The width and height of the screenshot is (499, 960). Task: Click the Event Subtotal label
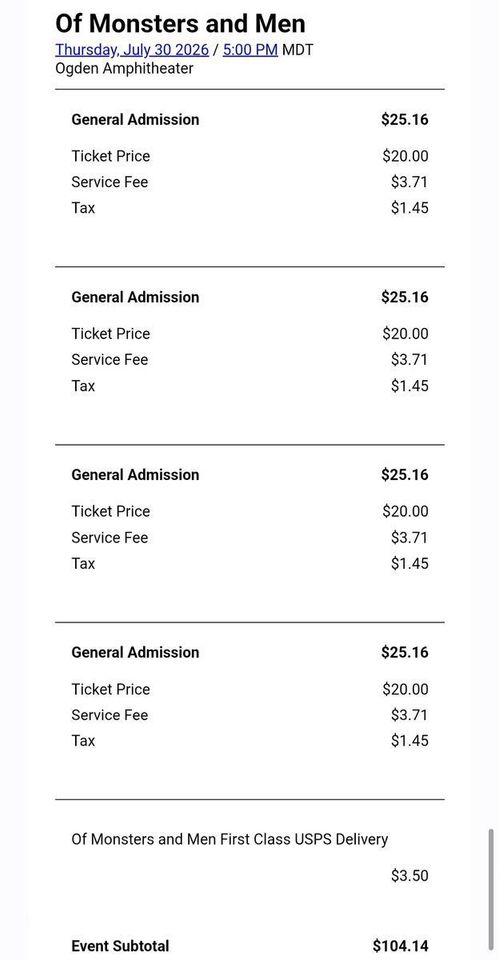(x=121, y=946)
